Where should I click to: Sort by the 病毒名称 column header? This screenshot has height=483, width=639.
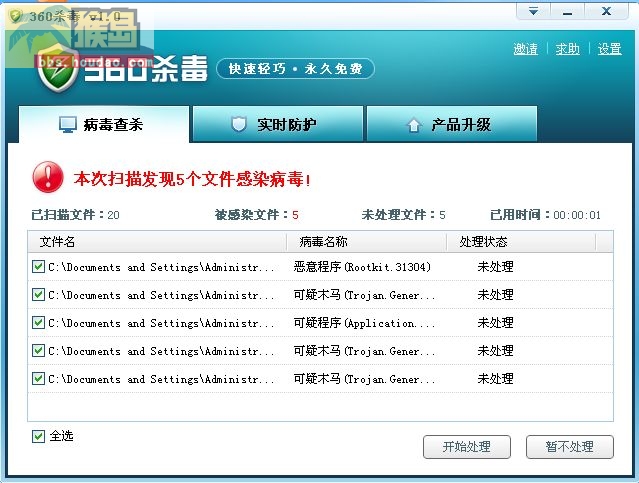[367, 242]
